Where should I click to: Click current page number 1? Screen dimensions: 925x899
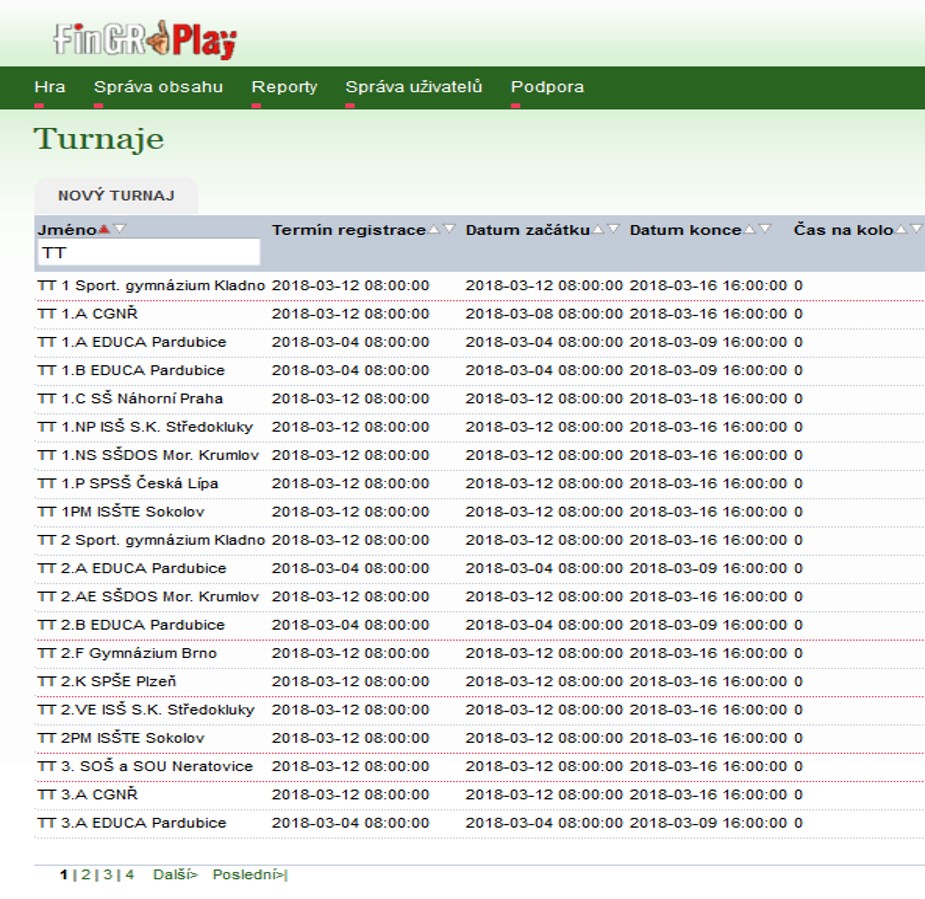point(64,874)
